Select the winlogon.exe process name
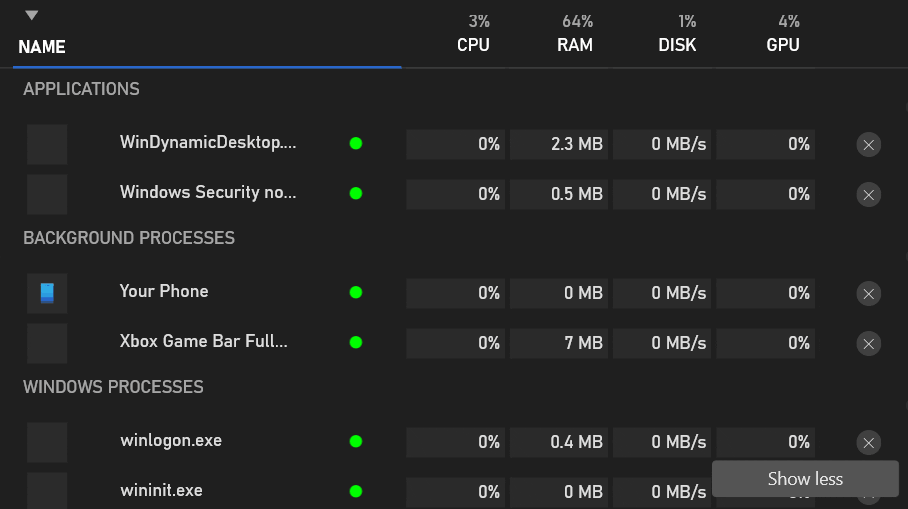This screenshot has height=509, width=908. pos(171,440)
